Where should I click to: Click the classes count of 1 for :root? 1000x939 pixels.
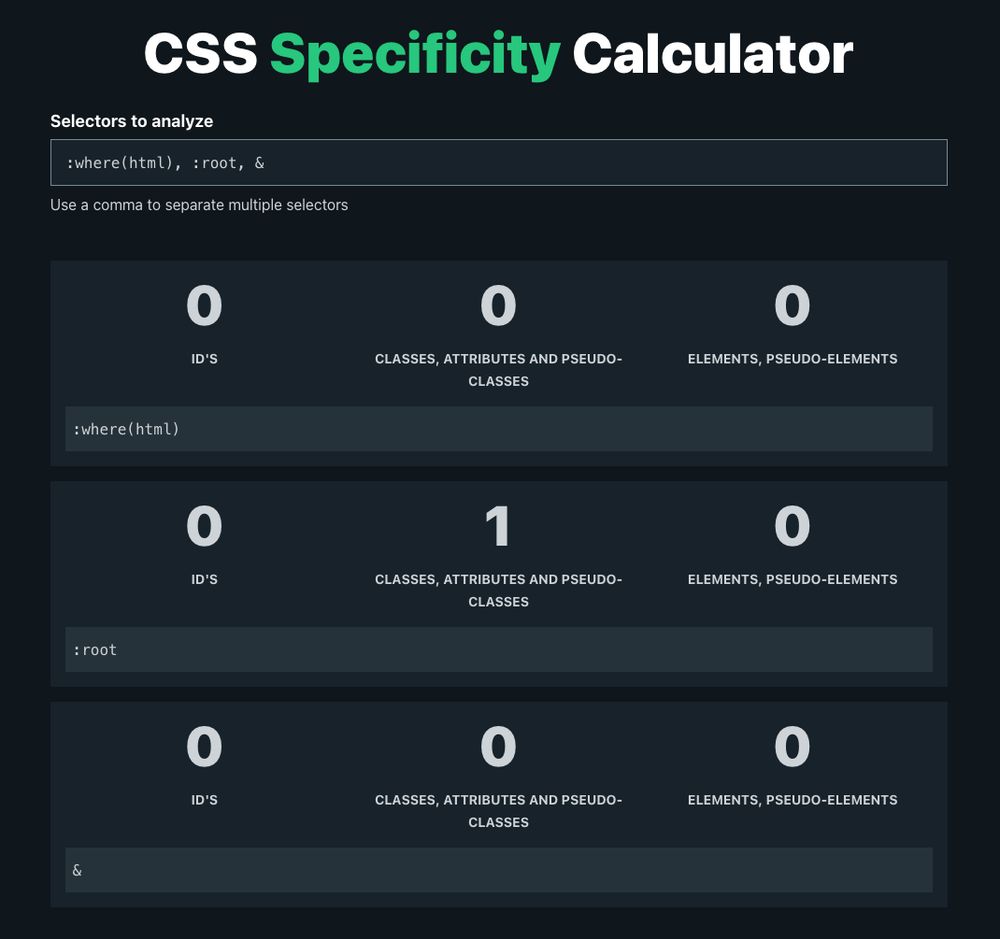pos(498,526)
